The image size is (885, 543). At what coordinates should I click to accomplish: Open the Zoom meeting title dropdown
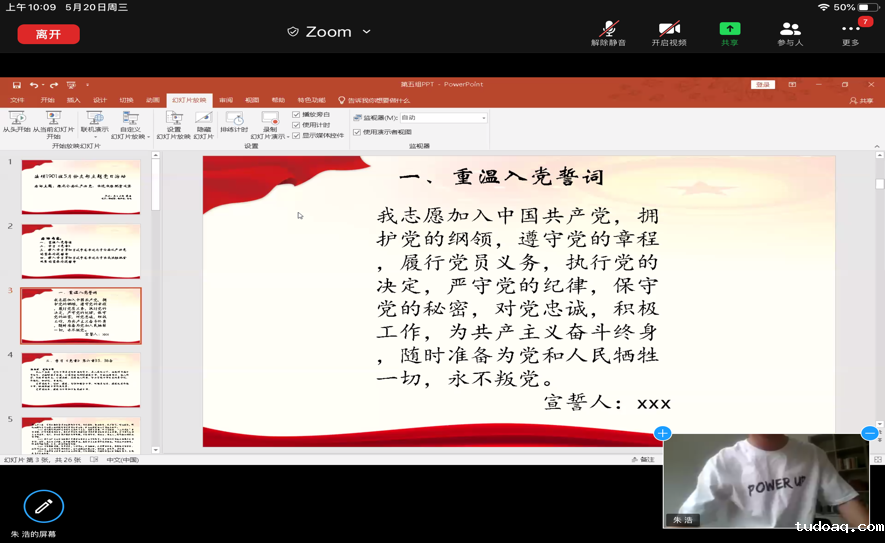366,32
